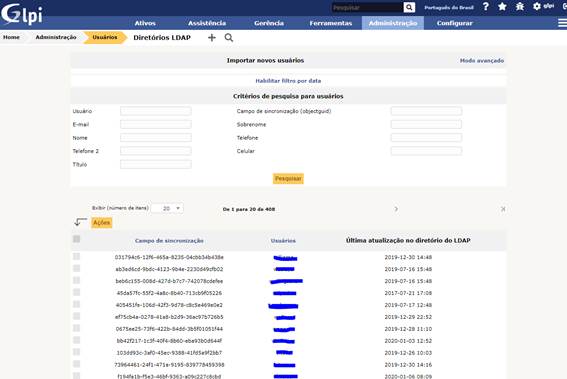Open the hamburger menu icon
This screenshot has width=567, height=379.
click(562, 23)
